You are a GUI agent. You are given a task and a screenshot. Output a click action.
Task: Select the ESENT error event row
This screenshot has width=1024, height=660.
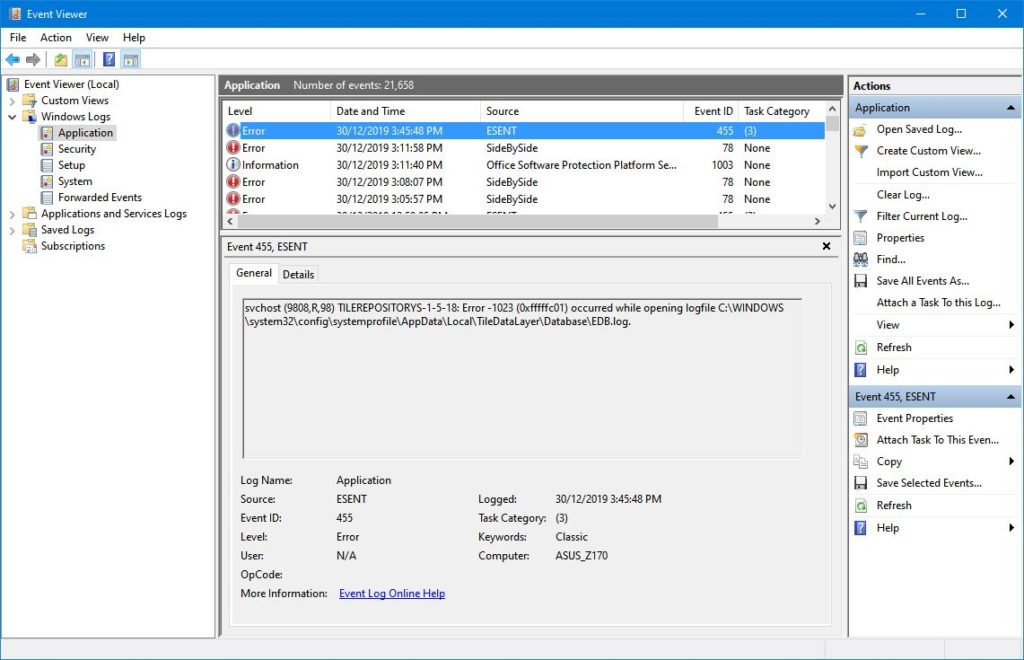point(524,131)
